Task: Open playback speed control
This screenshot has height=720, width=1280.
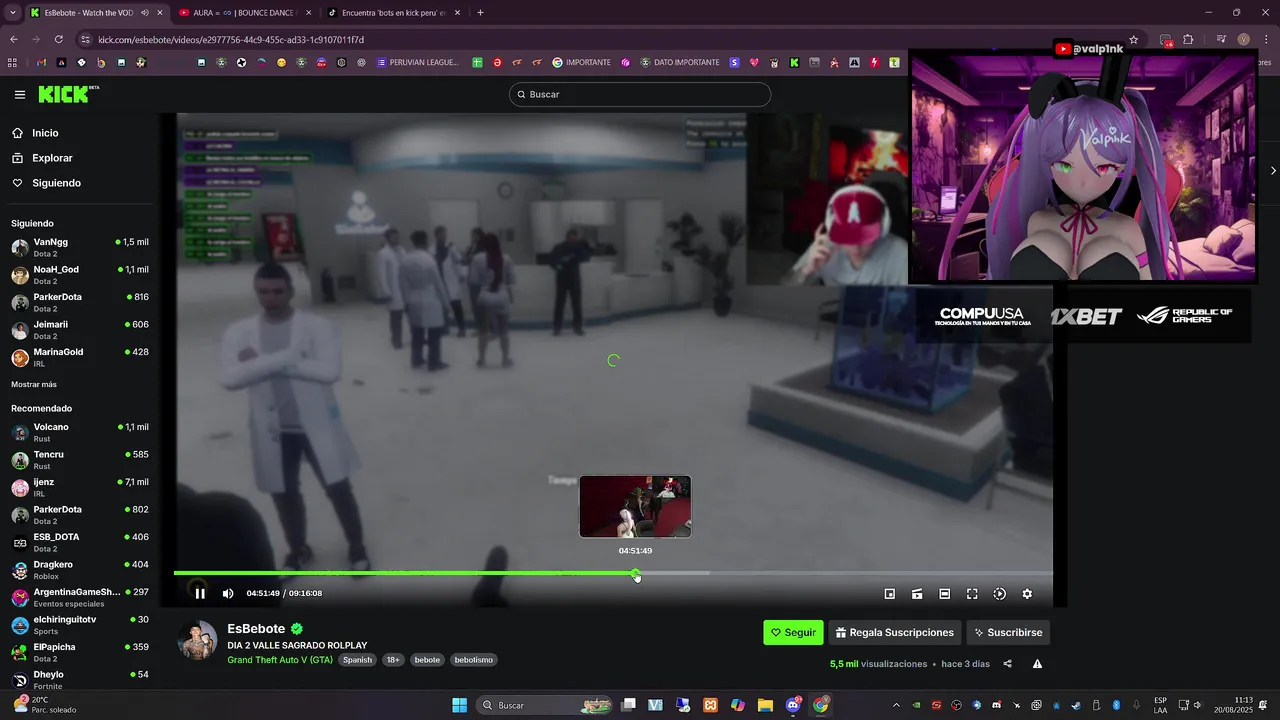Action: pos(999,594)
